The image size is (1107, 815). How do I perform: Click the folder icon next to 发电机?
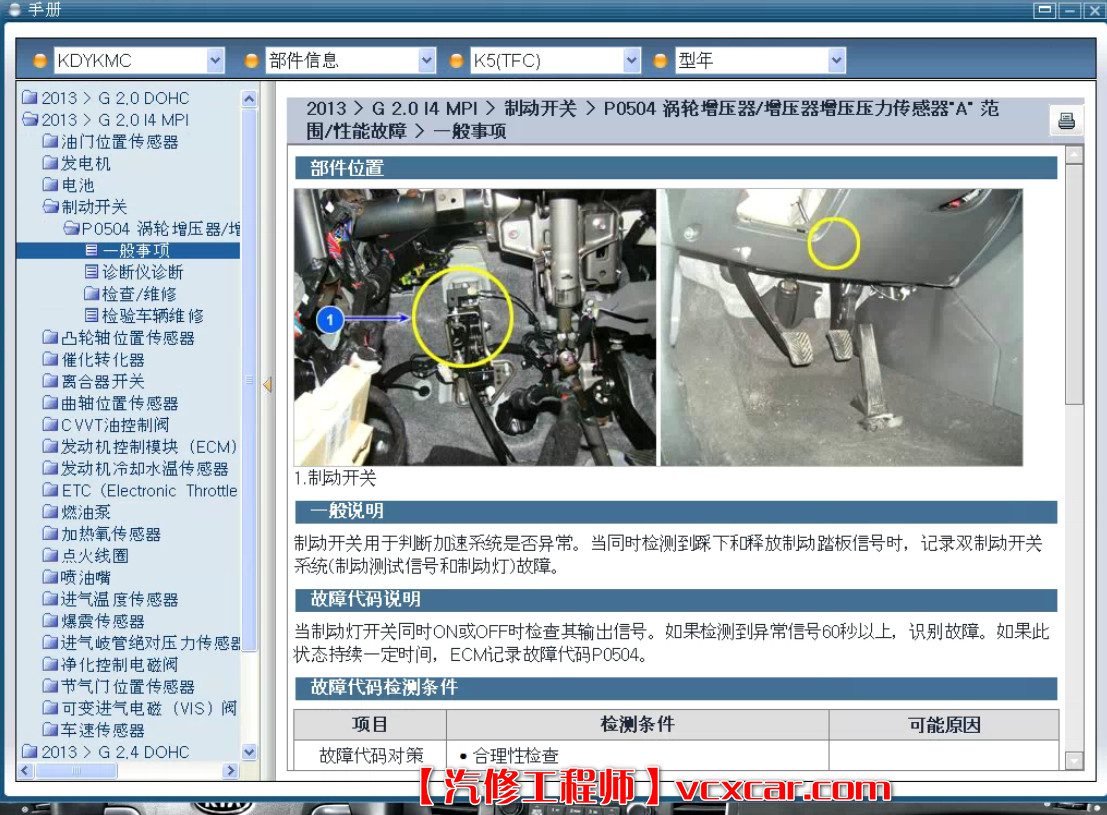(x=49, y=164)
